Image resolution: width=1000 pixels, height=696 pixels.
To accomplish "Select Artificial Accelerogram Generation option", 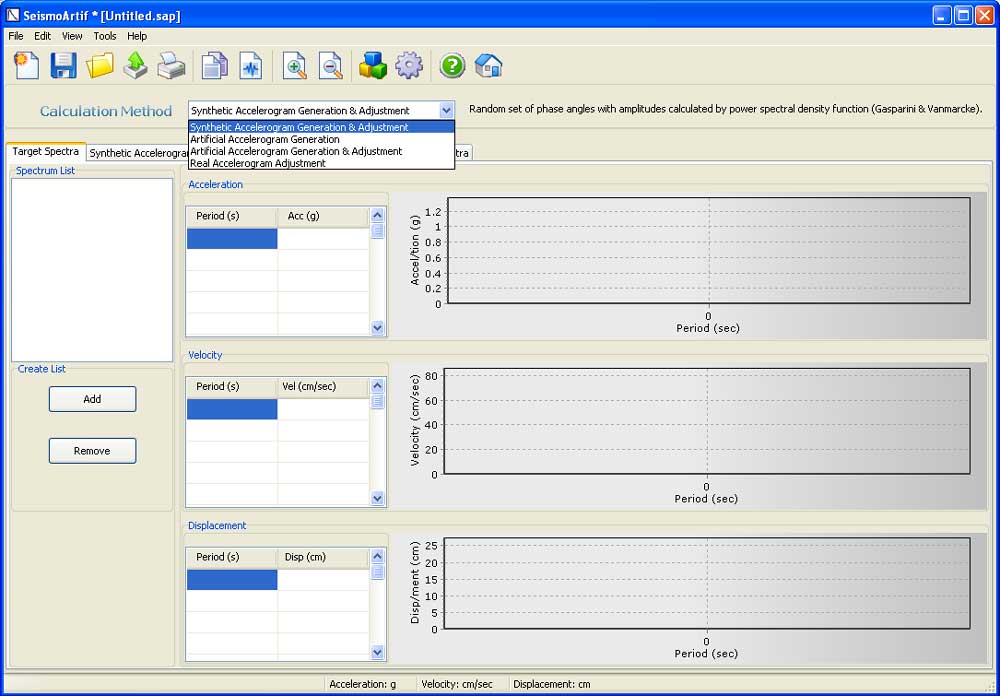I will click(321, 139).
